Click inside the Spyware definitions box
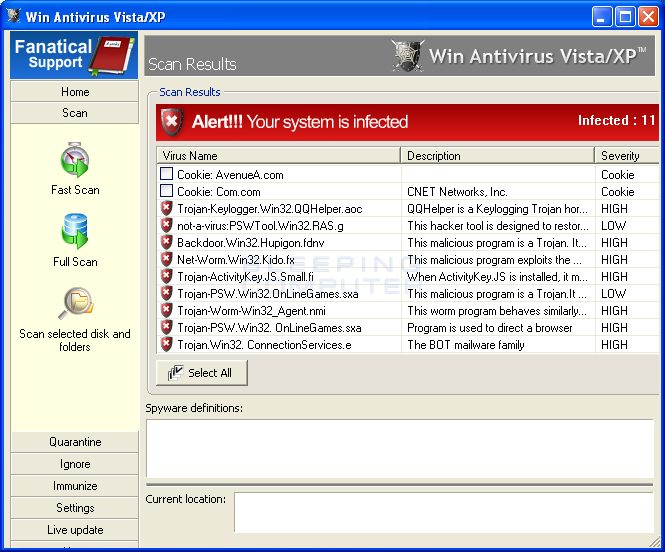 399,448
